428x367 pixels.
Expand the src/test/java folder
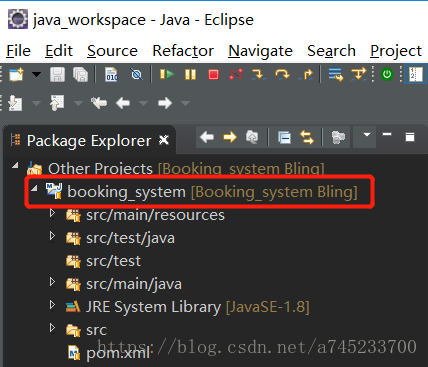click(52, 236)
